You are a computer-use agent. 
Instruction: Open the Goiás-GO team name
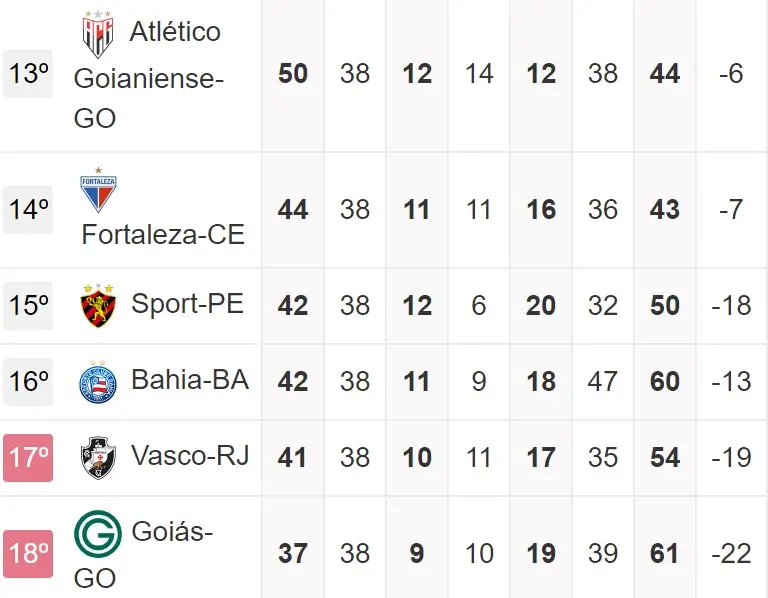pos(171,533)
